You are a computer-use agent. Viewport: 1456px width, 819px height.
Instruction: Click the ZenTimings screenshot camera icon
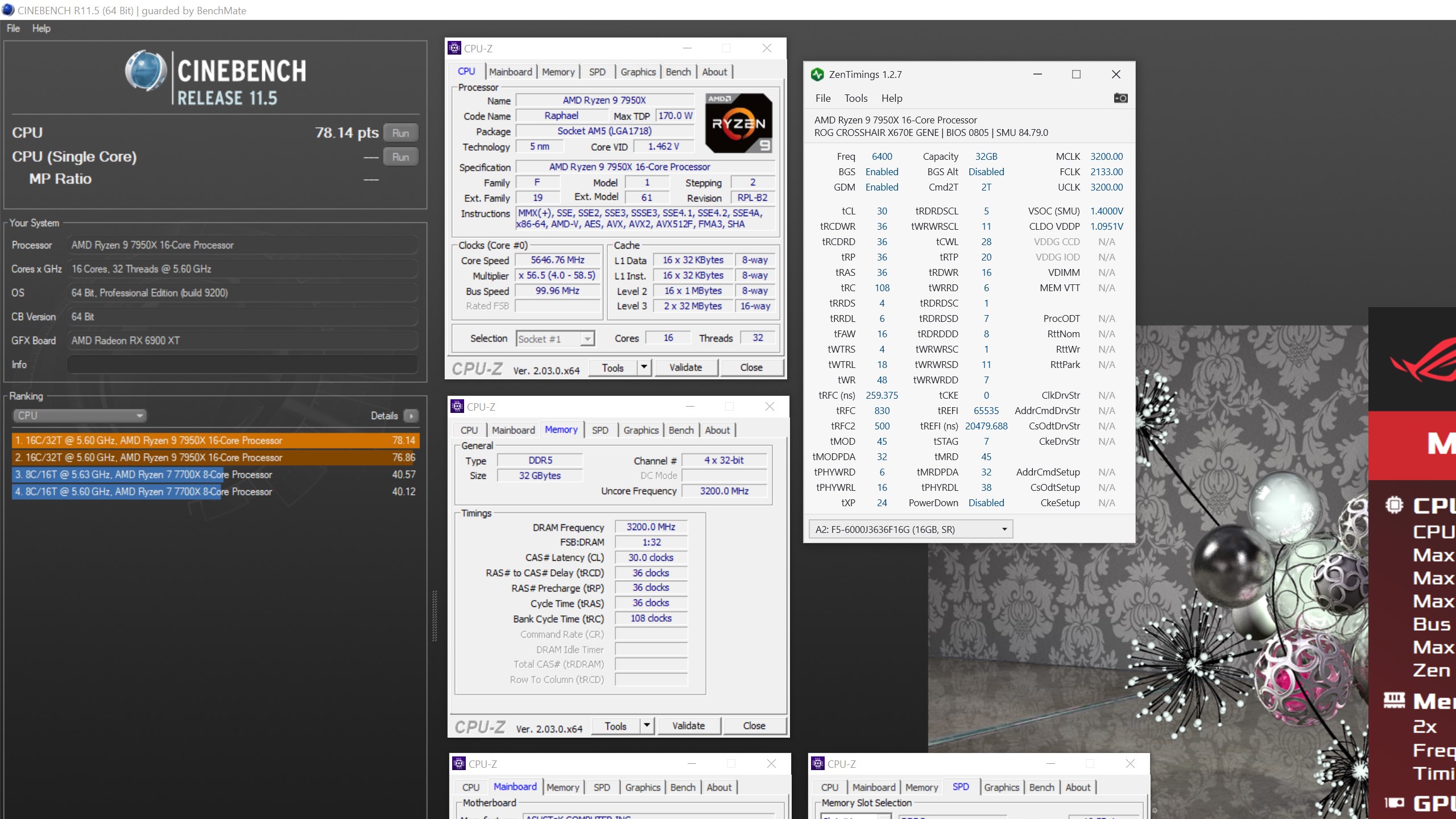(1120, 98)
